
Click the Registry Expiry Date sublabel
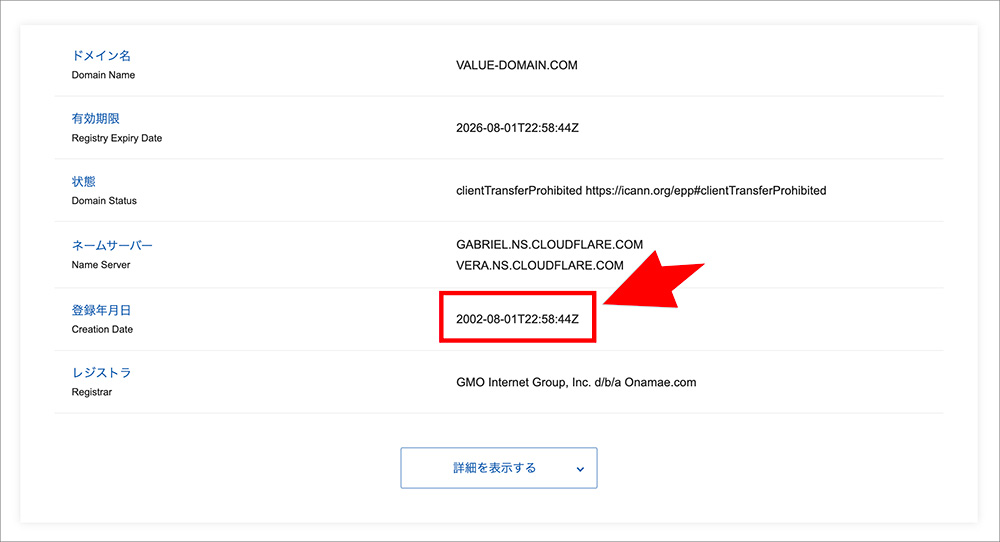click(x=117, y=138)
